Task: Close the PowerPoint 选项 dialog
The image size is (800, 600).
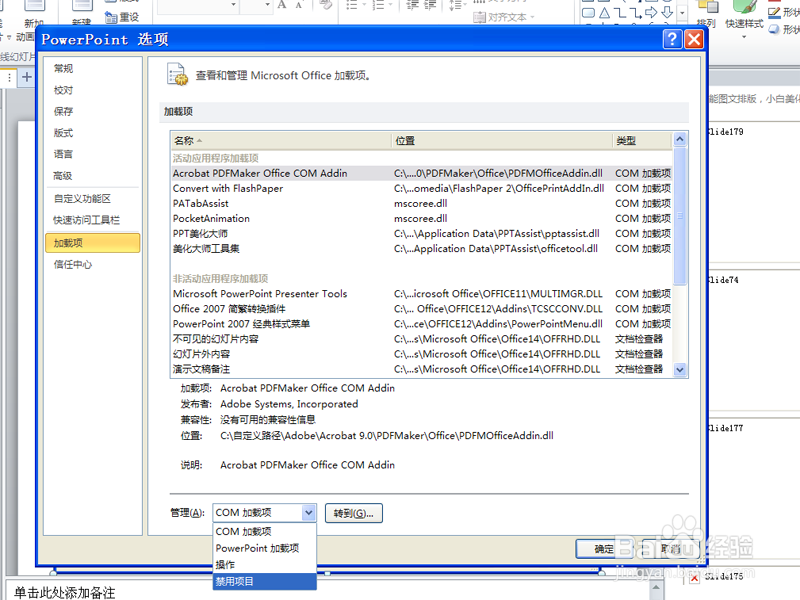Action: (694, 39)
